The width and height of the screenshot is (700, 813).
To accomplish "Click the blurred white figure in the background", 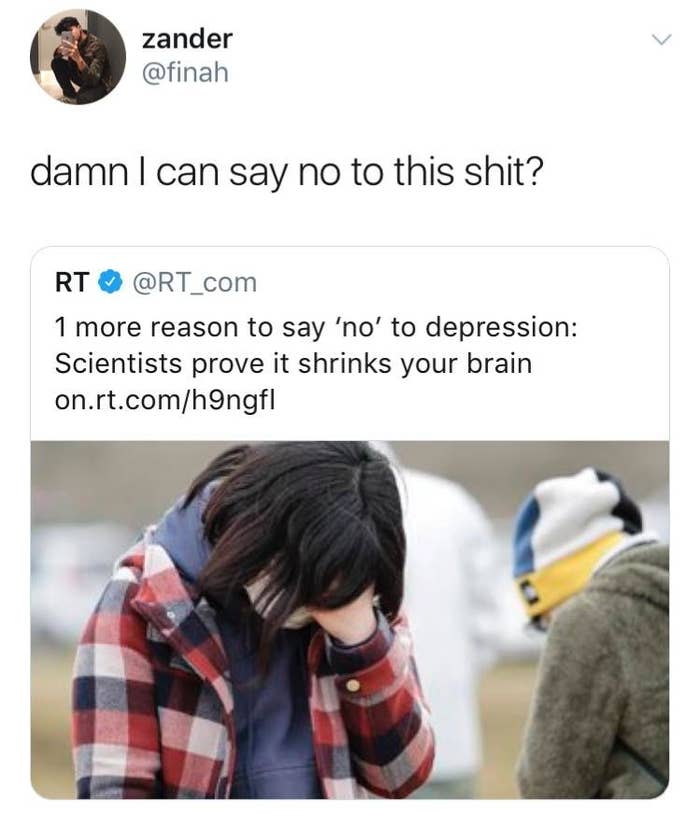I will 456,596.
